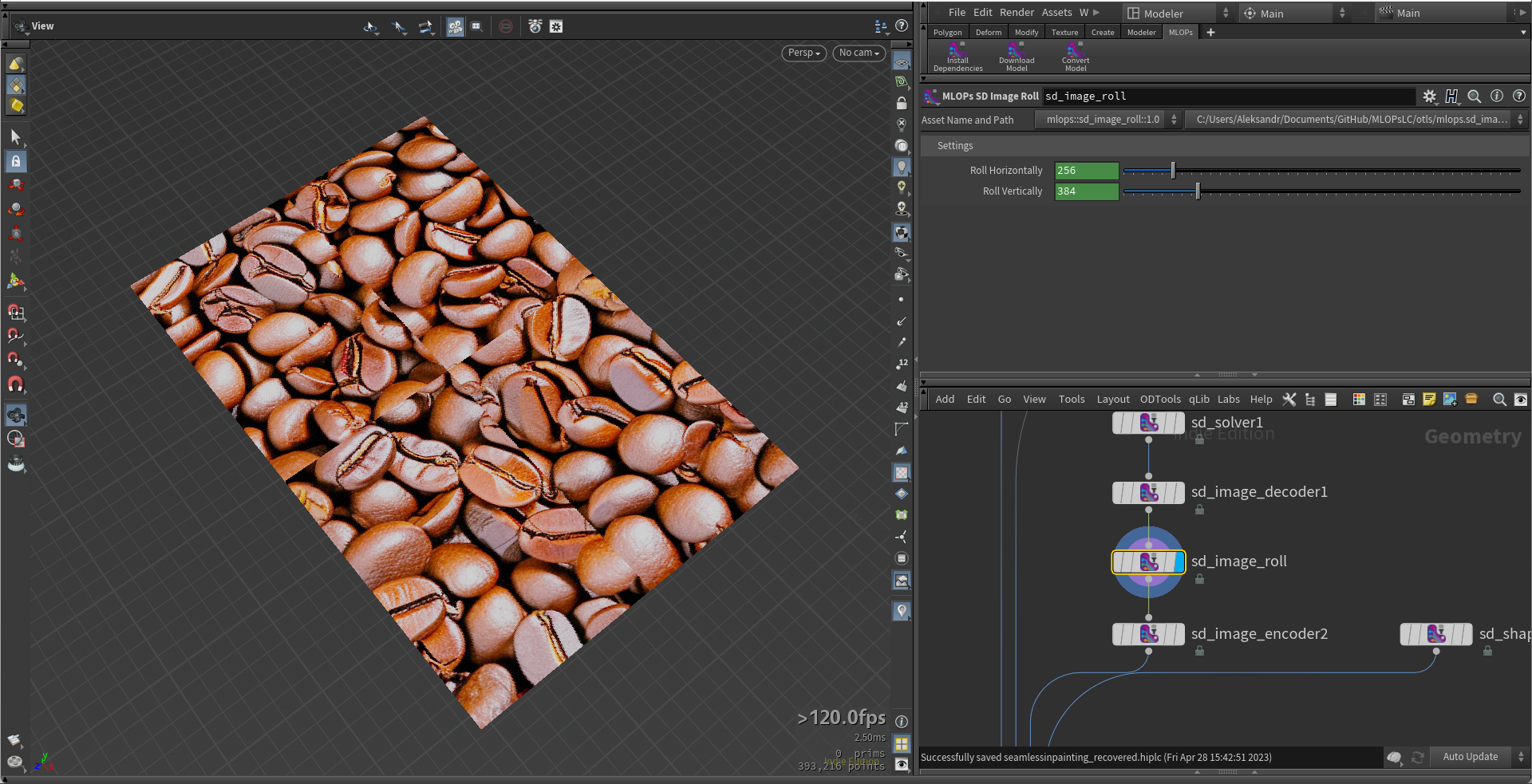The width and height of the screenshot is (1532, 784).
Task: Open the Render menu
Action: click(1017, 13)
